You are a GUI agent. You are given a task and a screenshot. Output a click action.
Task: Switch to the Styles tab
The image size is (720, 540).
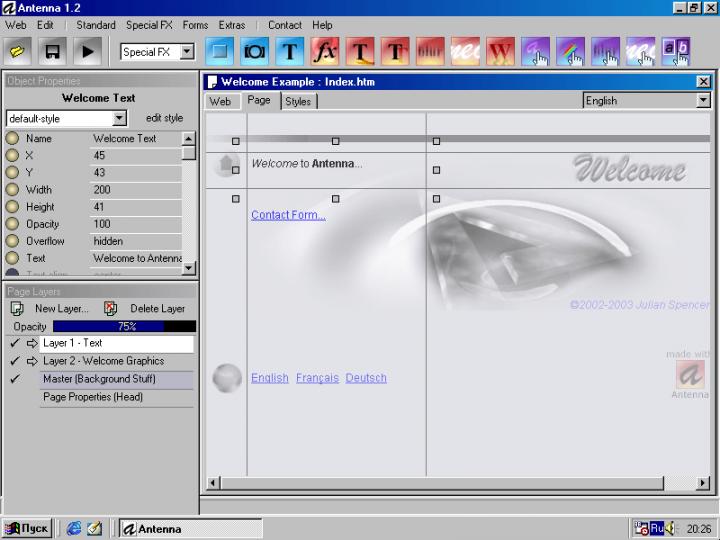pyautogui.click(x=297, y=101)
